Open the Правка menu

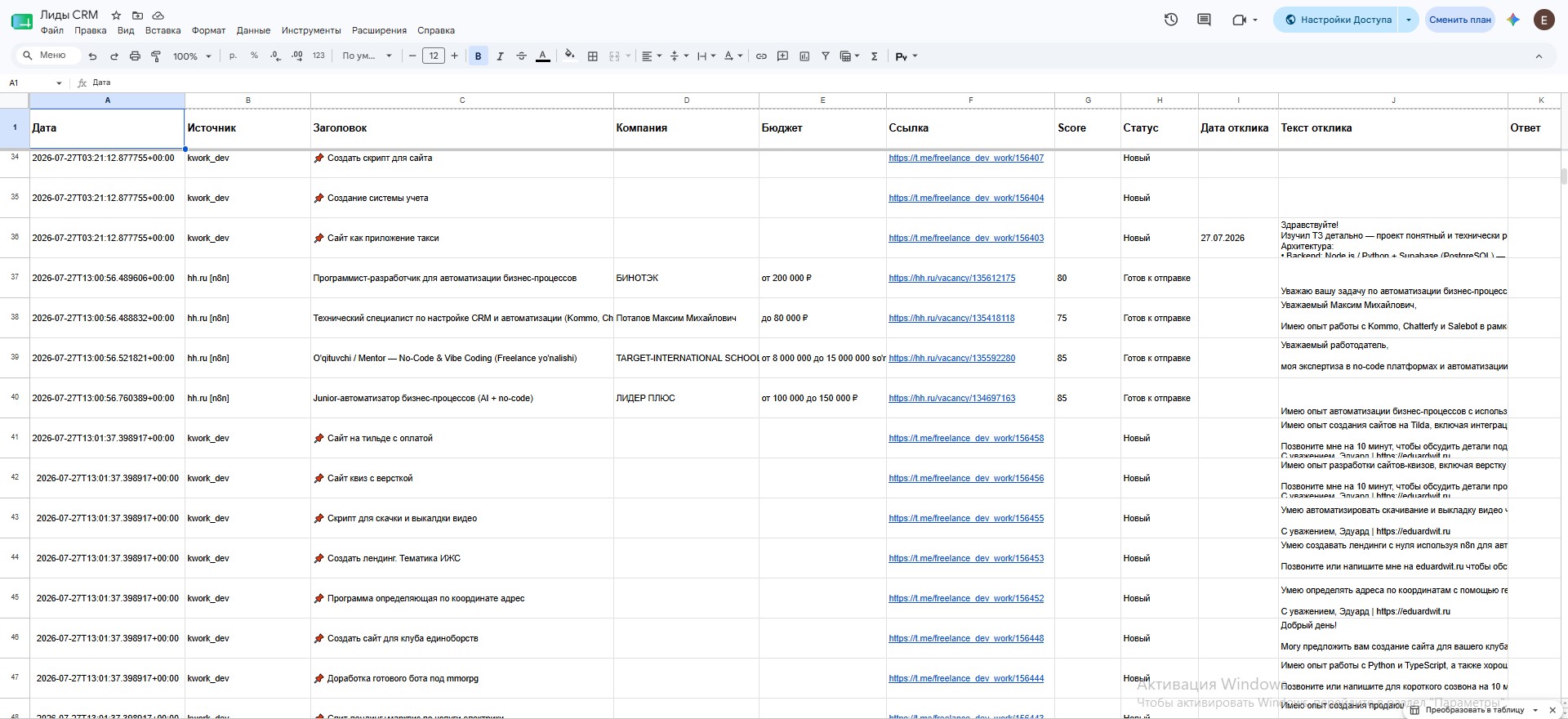click(x=91, y=30)
